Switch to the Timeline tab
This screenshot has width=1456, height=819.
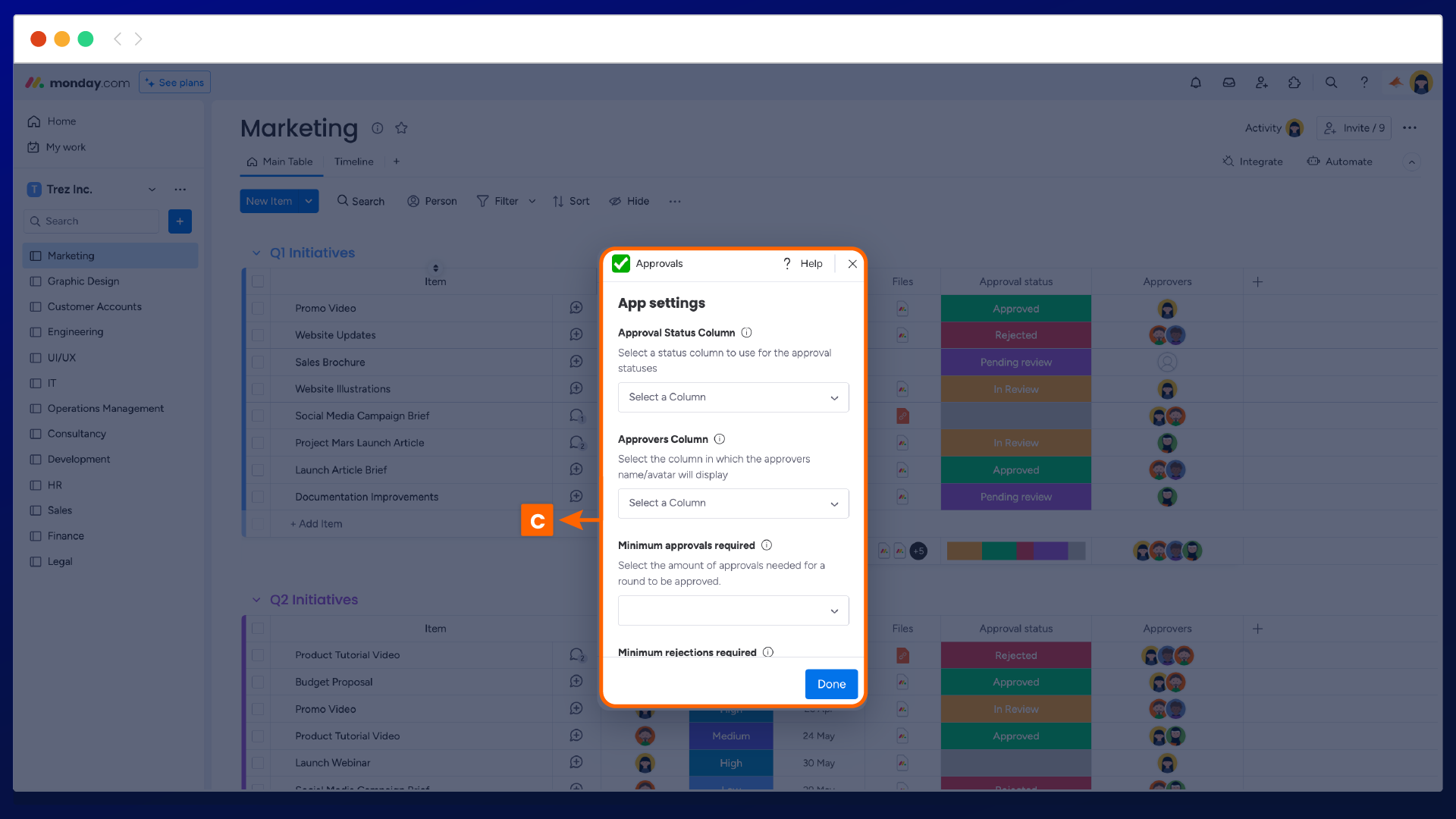(353, 162)
